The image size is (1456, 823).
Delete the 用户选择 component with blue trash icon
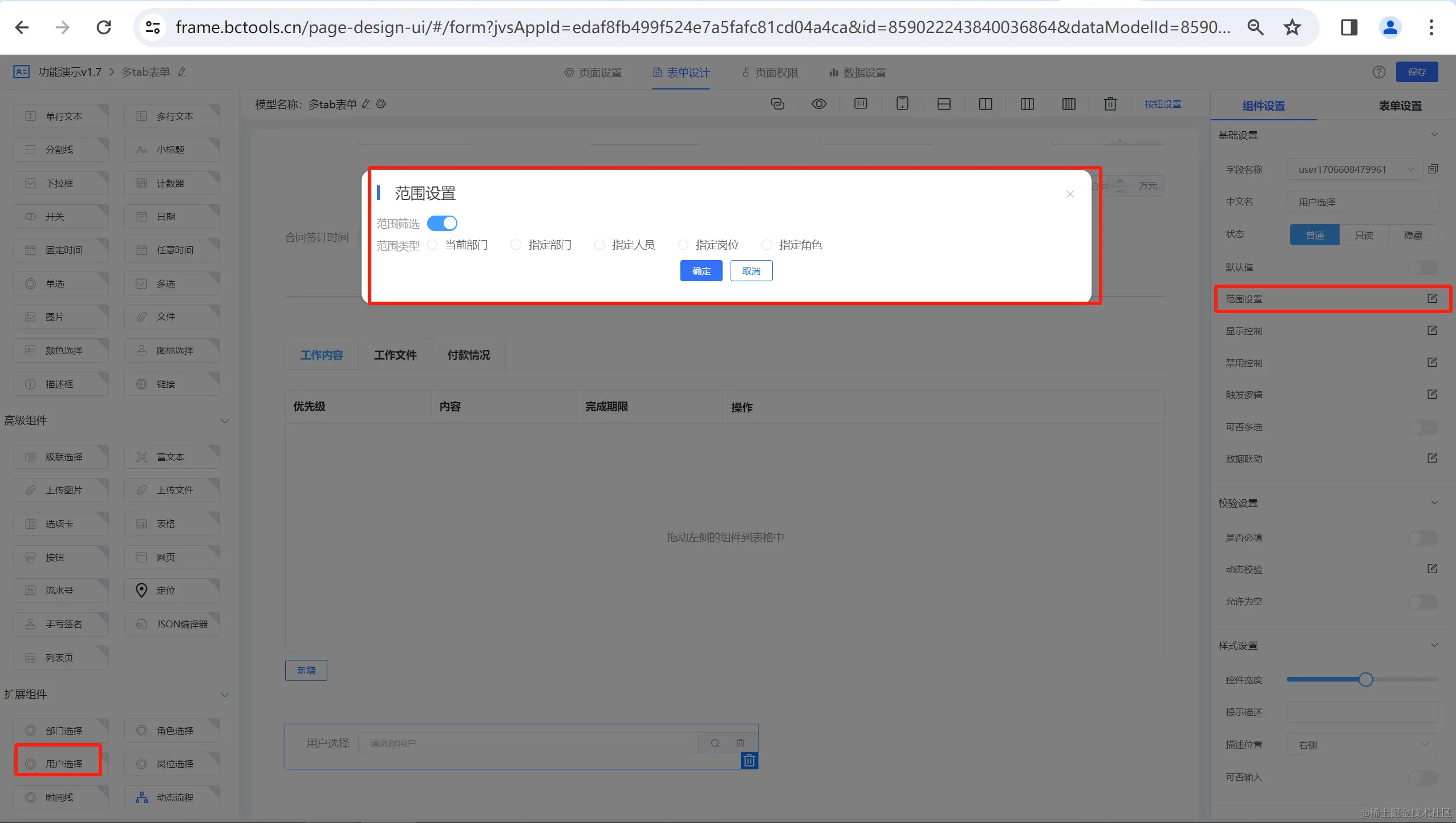(x=749, y=760)
